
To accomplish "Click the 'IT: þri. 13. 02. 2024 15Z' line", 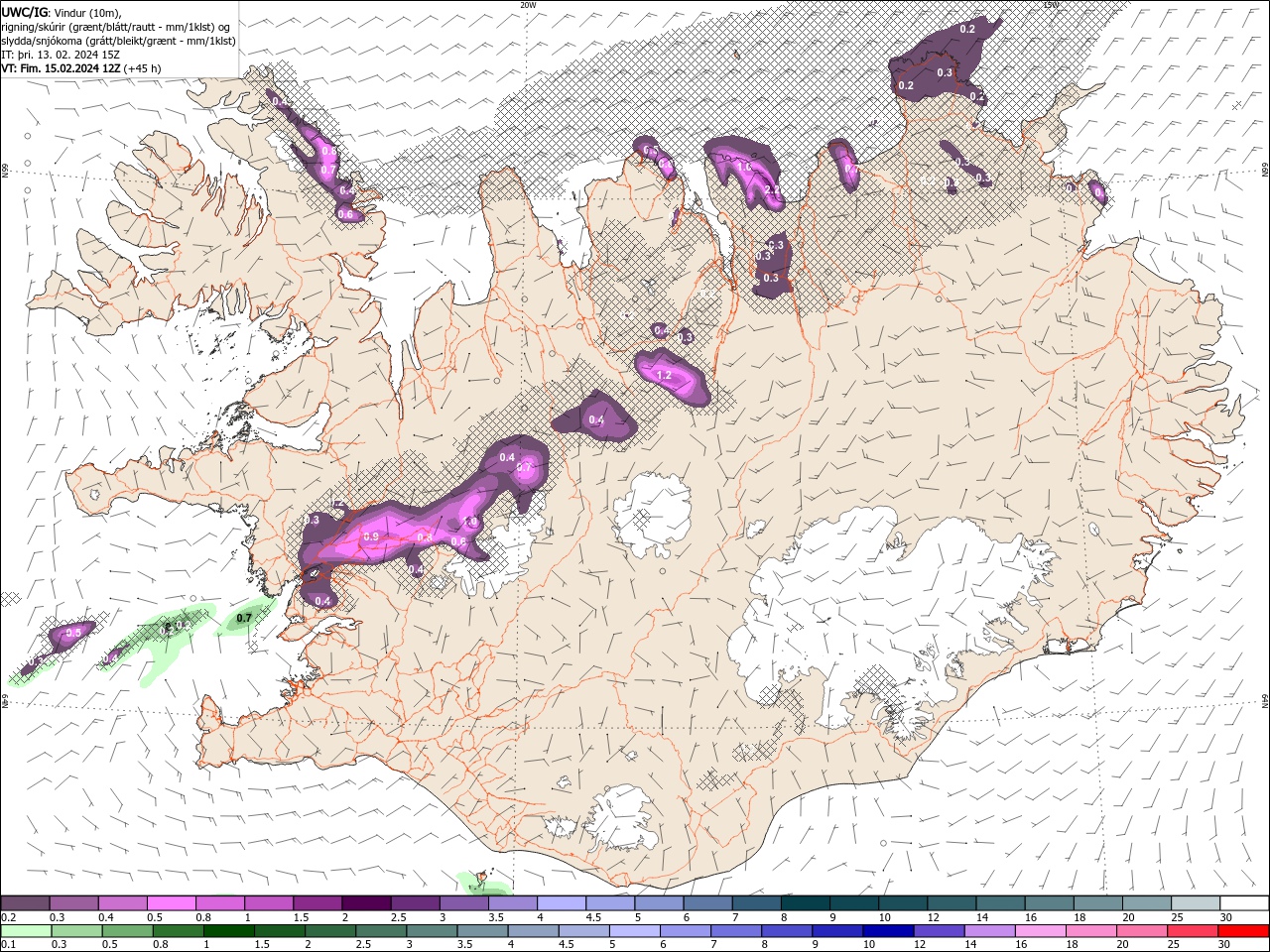I will tap(60, 55).
